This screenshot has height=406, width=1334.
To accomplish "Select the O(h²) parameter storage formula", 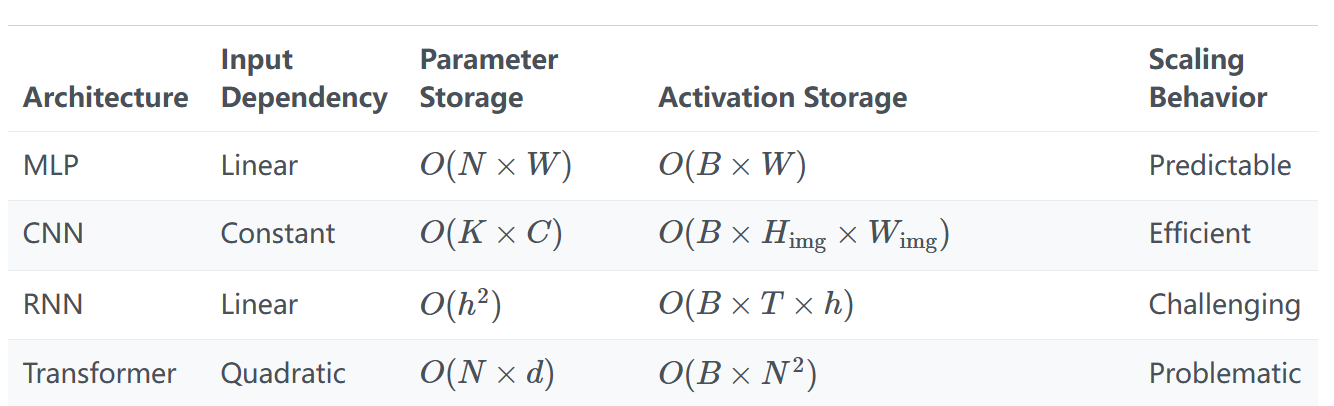I will [459, 304].
